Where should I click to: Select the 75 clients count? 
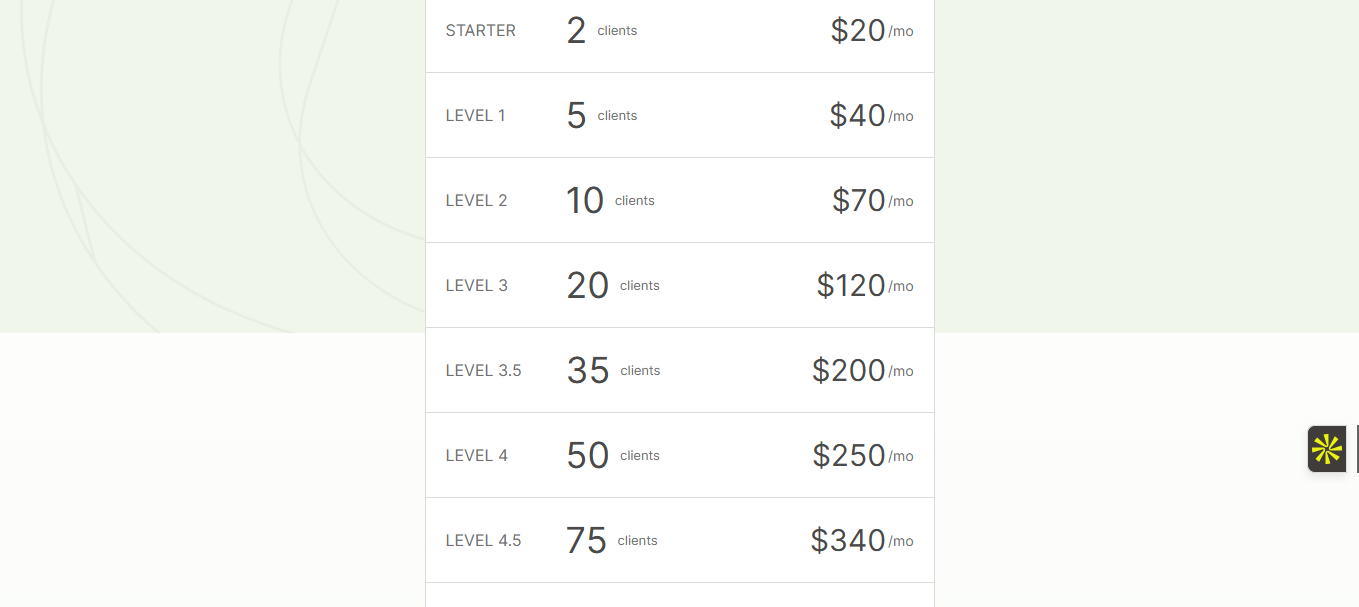coord(611,541)
